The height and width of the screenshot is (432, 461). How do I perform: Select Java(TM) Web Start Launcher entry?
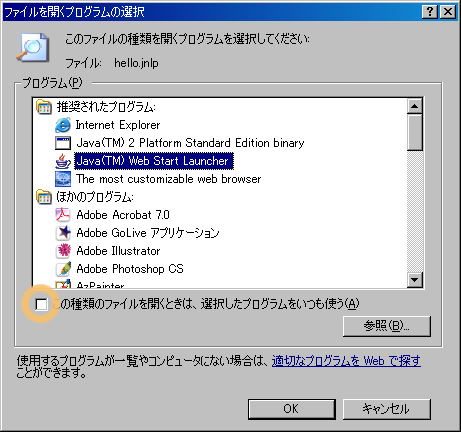click(x=153, y=161)
